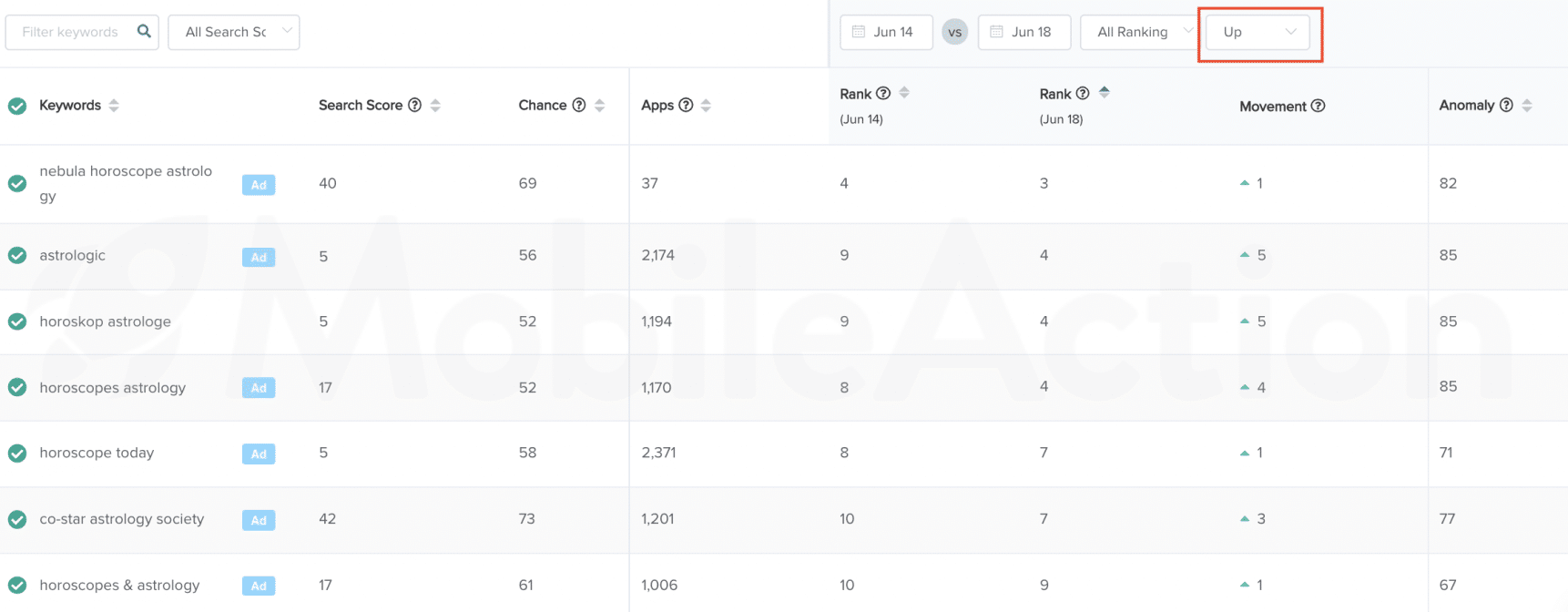
Task: Uncheck horoscope today keyword
Action: 17,453
